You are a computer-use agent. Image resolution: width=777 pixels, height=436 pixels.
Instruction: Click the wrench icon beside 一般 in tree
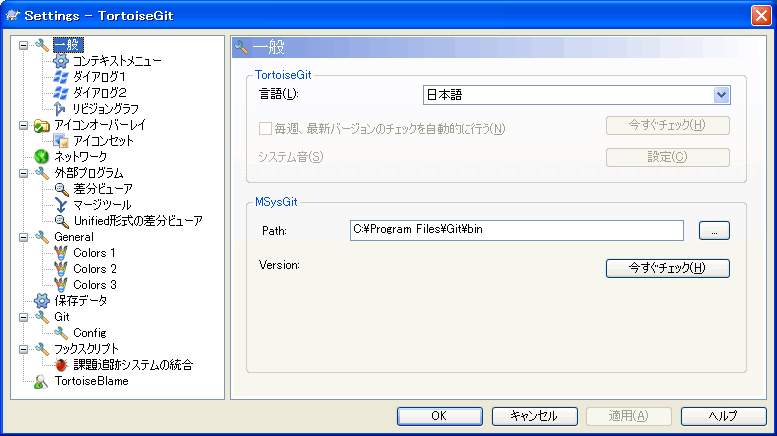tap(42, 45)
